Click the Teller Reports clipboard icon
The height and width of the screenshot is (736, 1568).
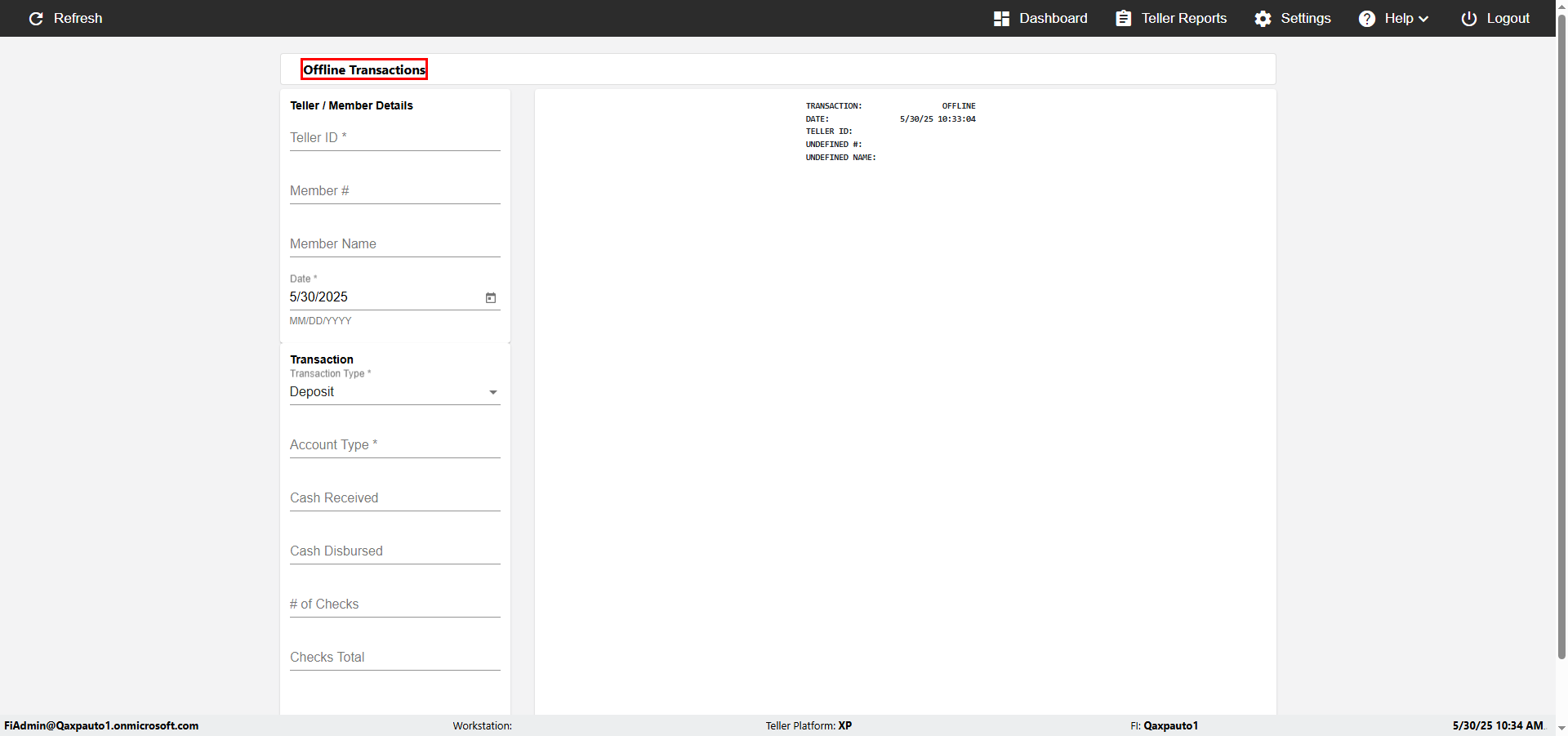click(x=1124, y=18)
